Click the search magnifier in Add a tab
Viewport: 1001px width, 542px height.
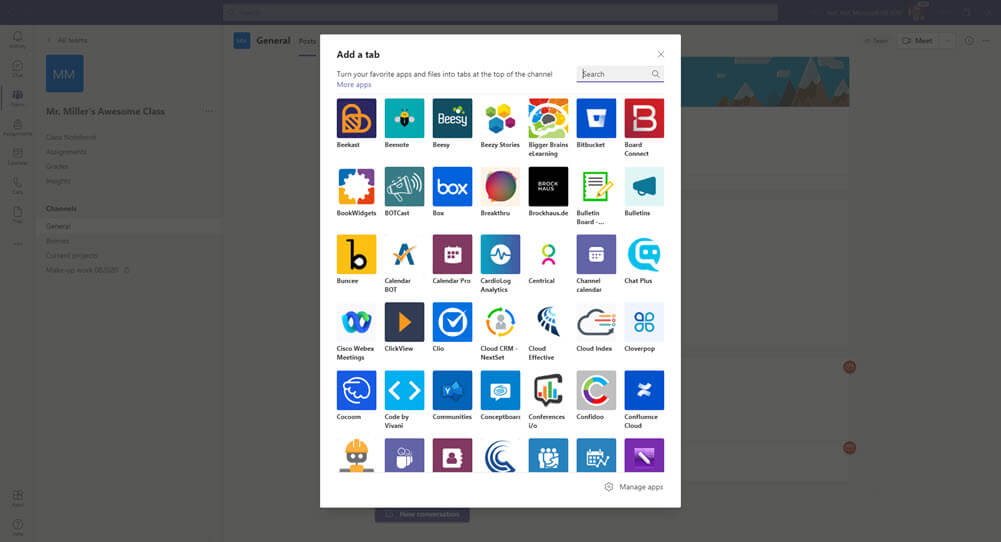point(655,74)
